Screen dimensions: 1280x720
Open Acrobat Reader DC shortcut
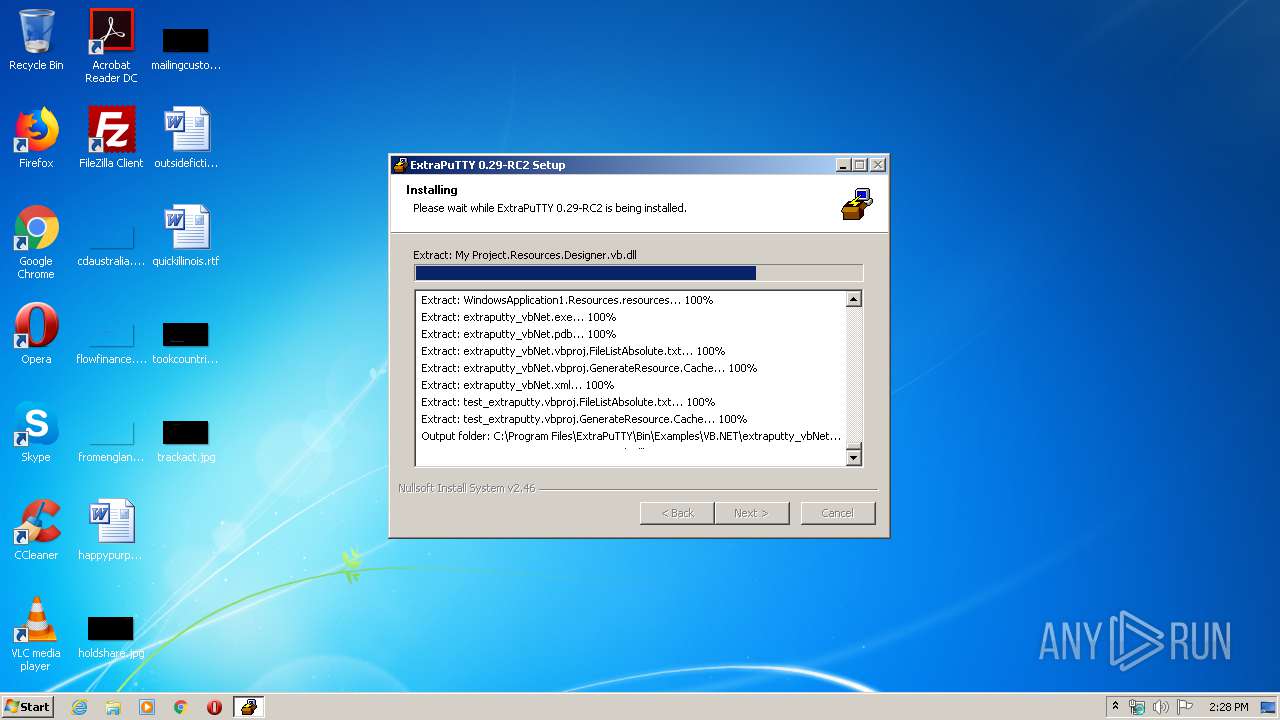tap(111, 46)
